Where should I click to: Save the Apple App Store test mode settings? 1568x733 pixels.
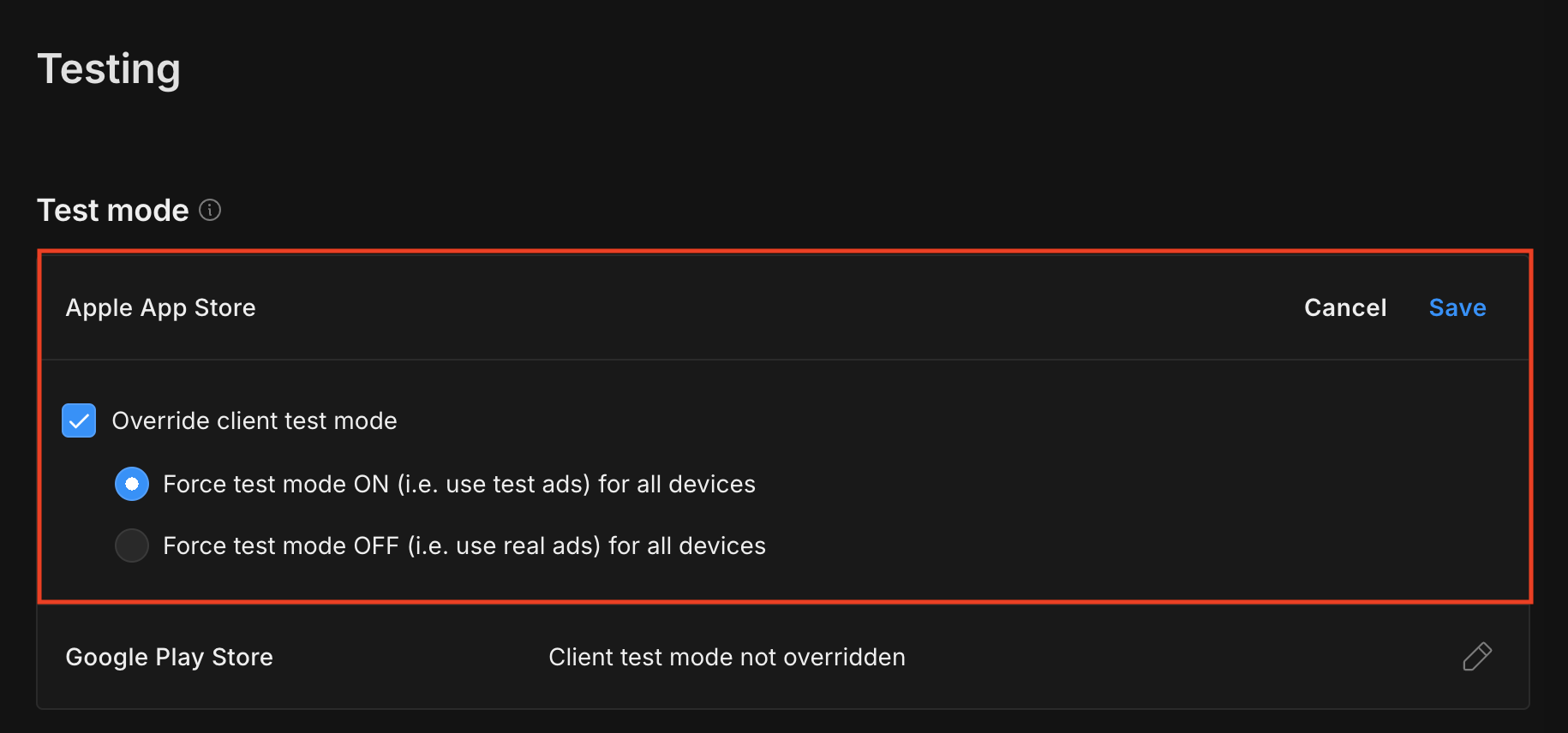tap(1457, 307)
